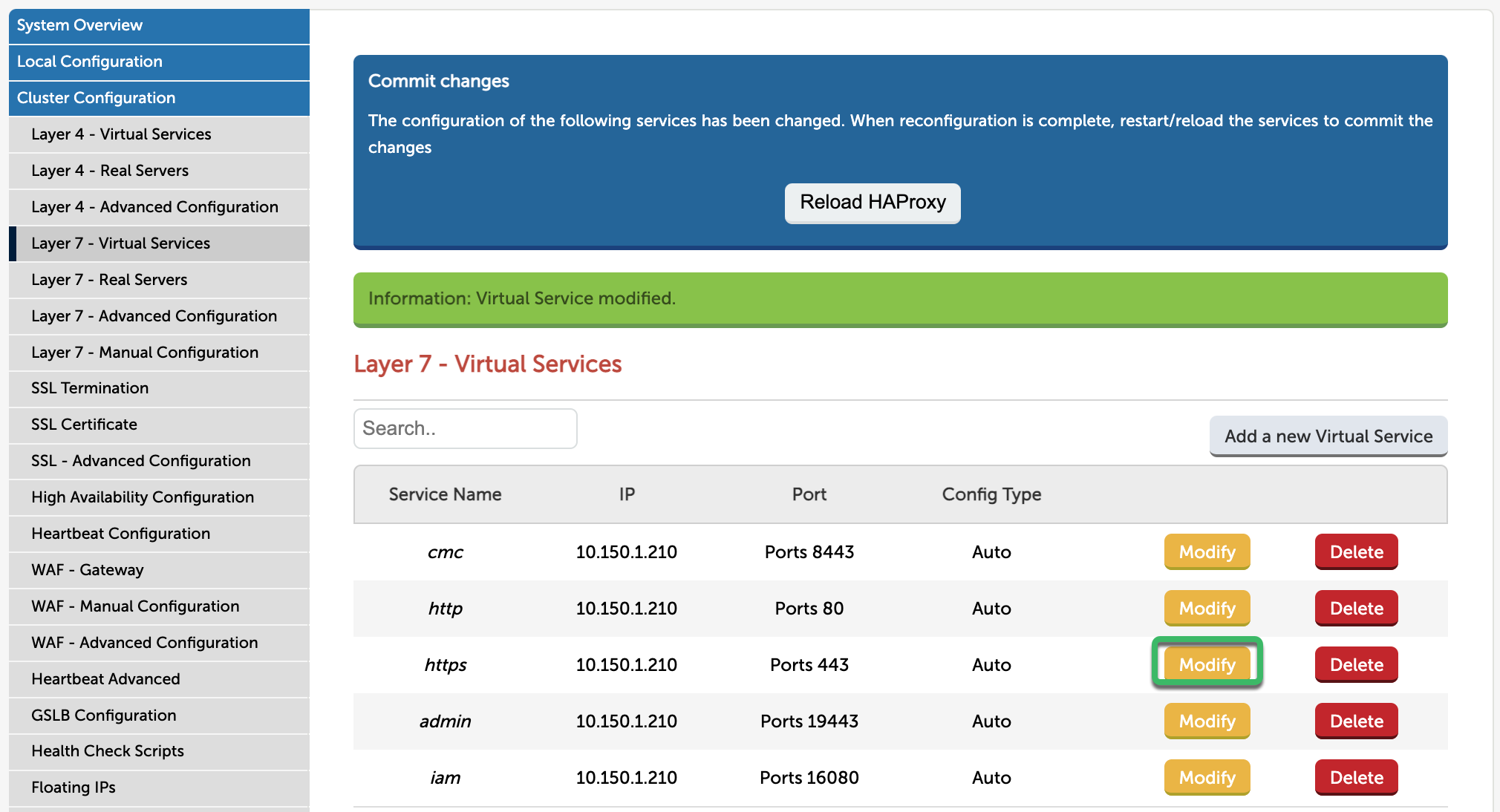Click the IP column header

[627, 494]
